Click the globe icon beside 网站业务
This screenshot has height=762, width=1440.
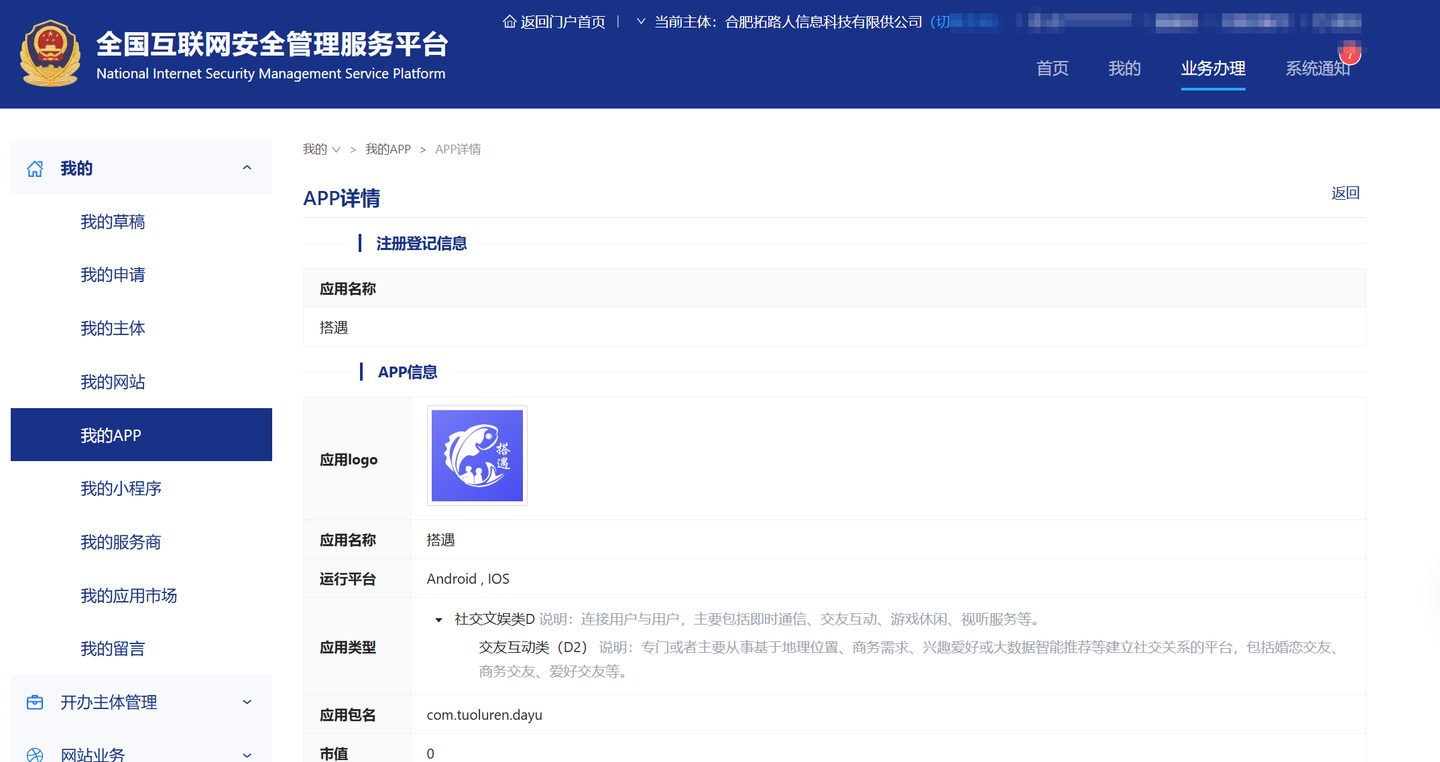click(35, 755)
